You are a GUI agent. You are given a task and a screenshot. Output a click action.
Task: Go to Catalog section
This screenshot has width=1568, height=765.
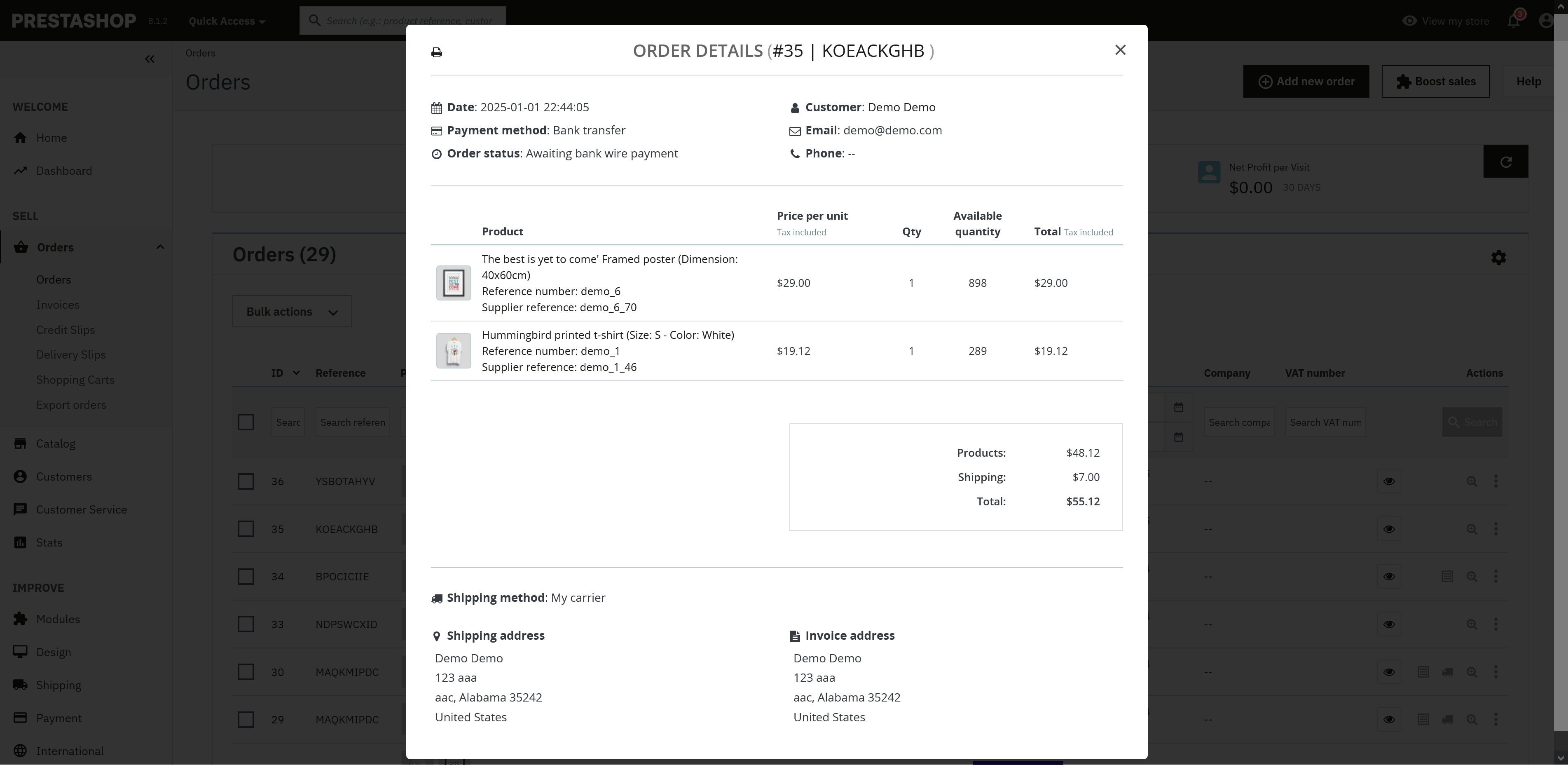pyautogui.click(x=55, y=444)
